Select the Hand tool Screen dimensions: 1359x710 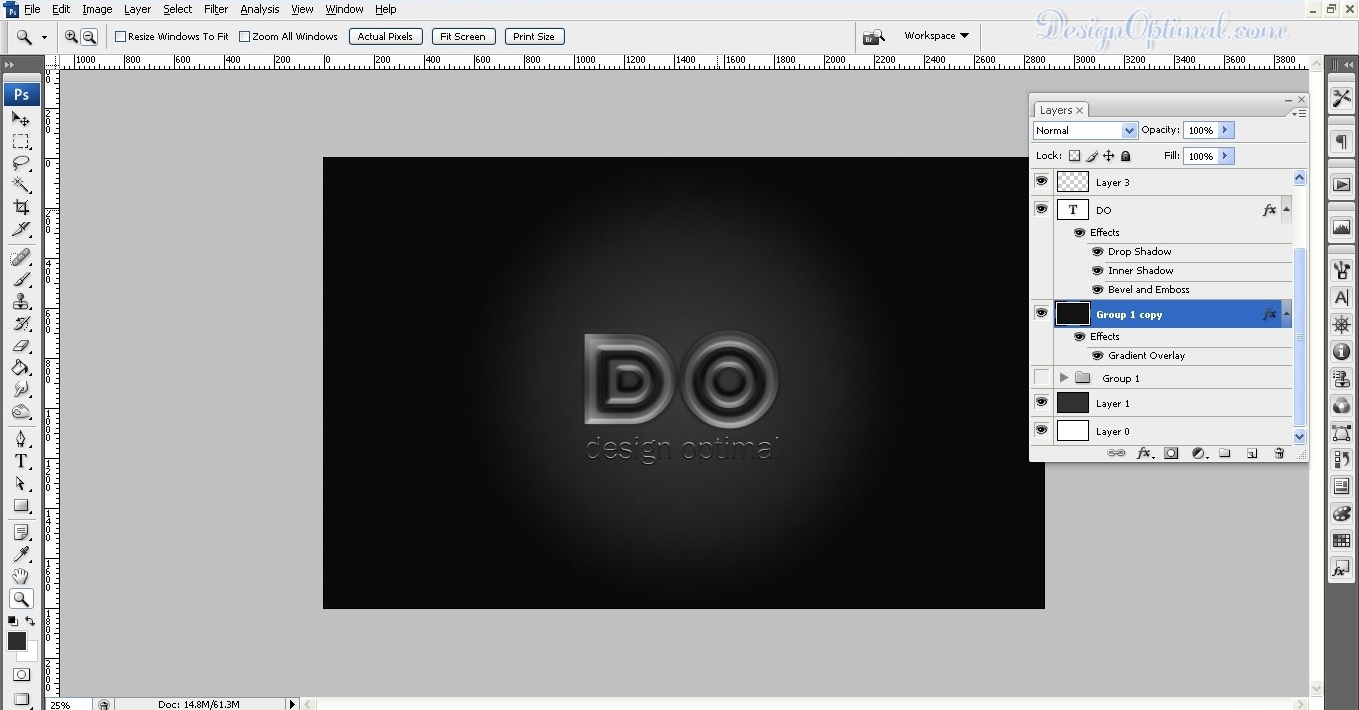(x=21, y=576)
